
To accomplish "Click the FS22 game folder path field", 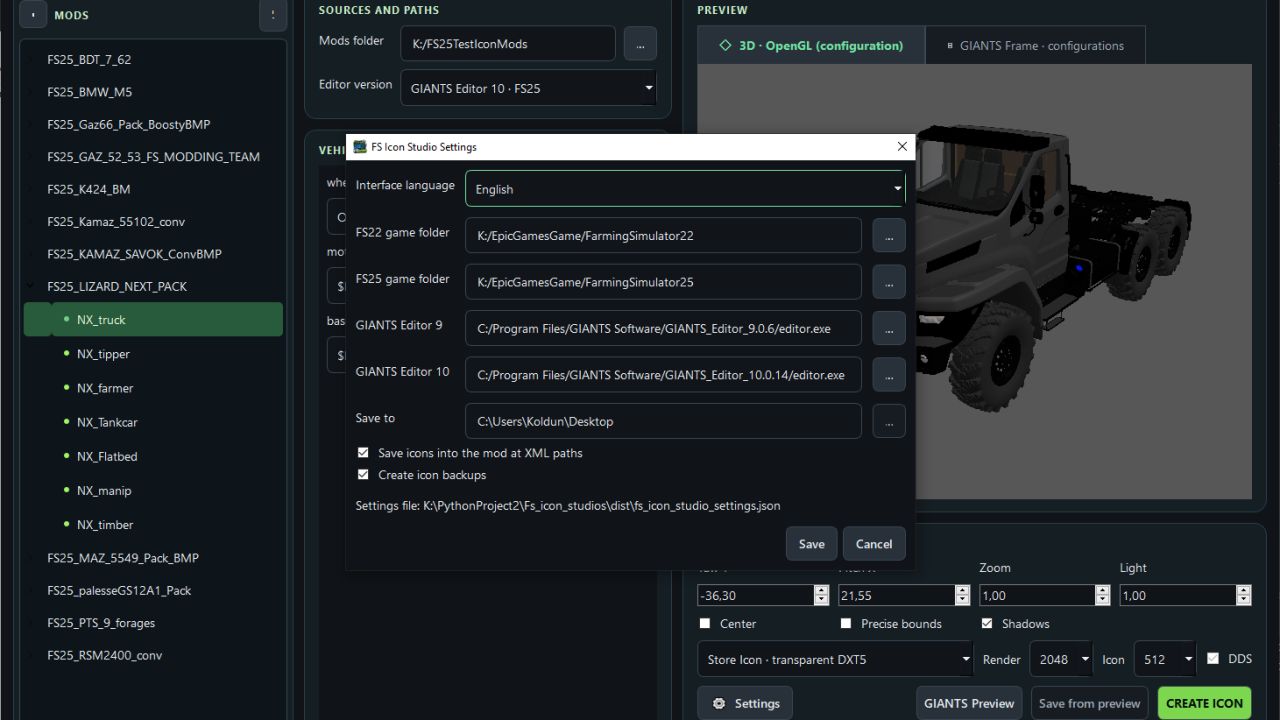I will pyautogui.click(x=663, y=236).
